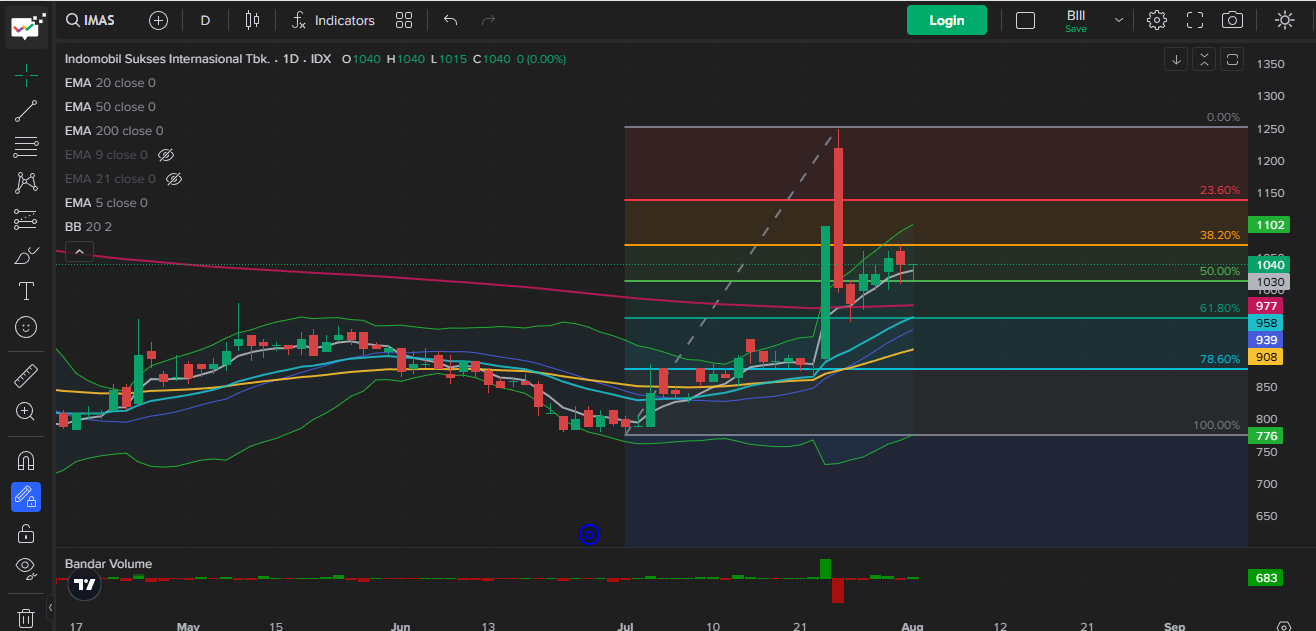Open the candlestick chart style menu

tap(252, 20)
